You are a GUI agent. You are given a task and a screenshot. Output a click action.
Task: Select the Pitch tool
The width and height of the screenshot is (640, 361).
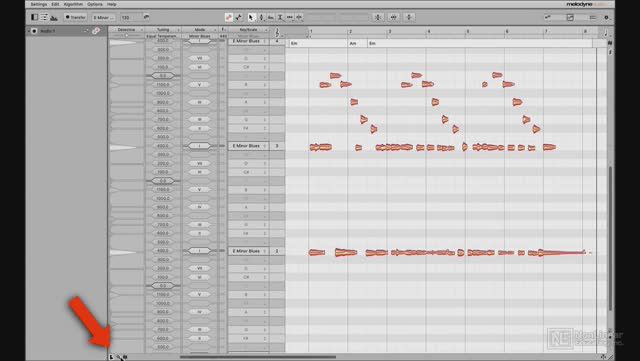(261, 17)
